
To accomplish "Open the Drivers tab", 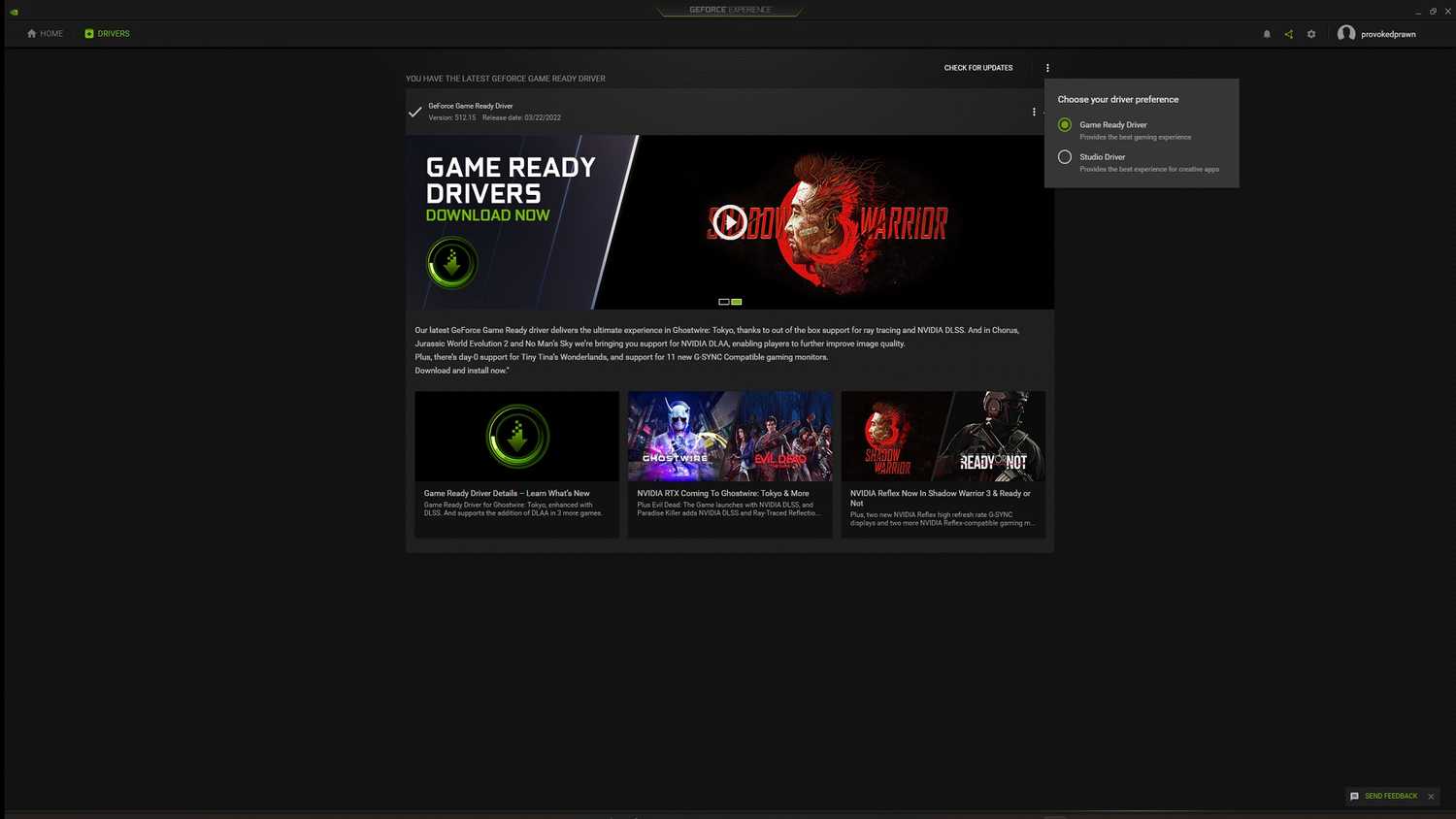I will [107, 34].
